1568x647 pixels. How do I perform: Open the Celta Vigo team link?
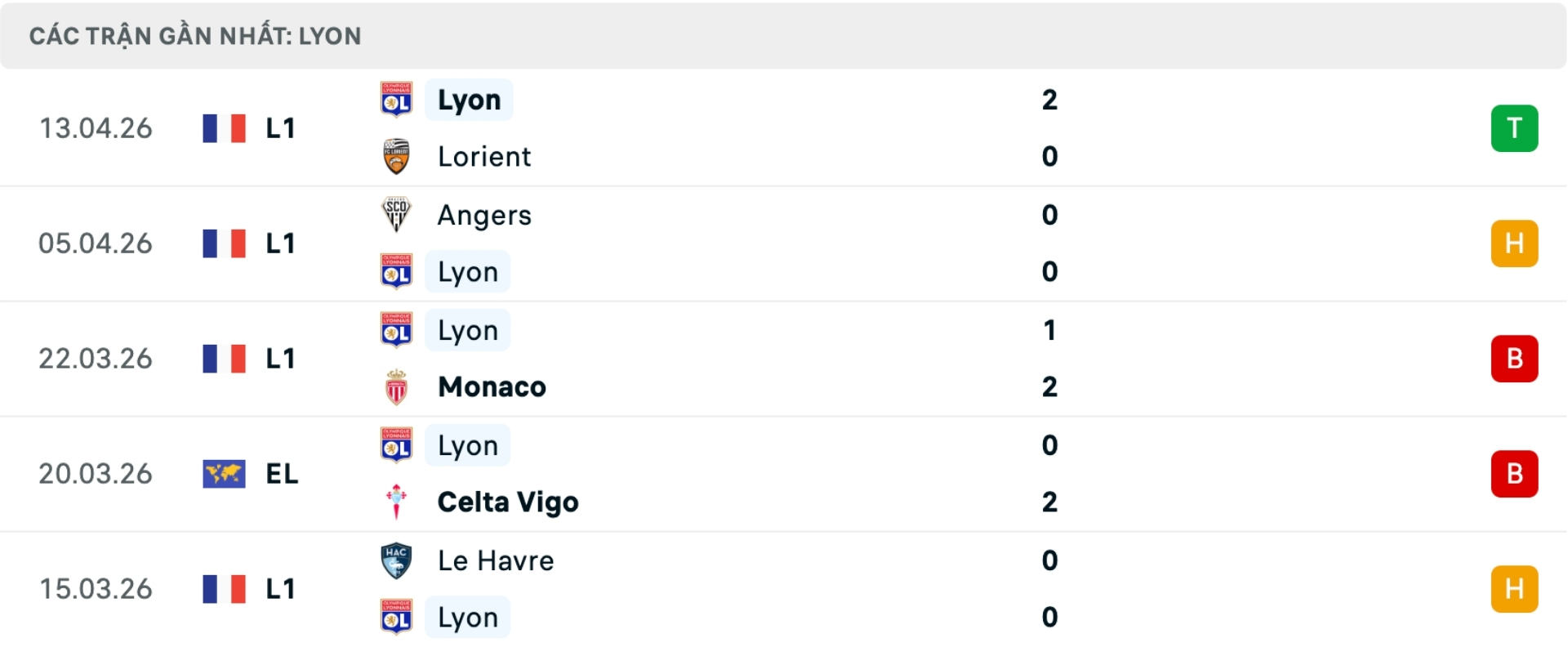point(508,502)
